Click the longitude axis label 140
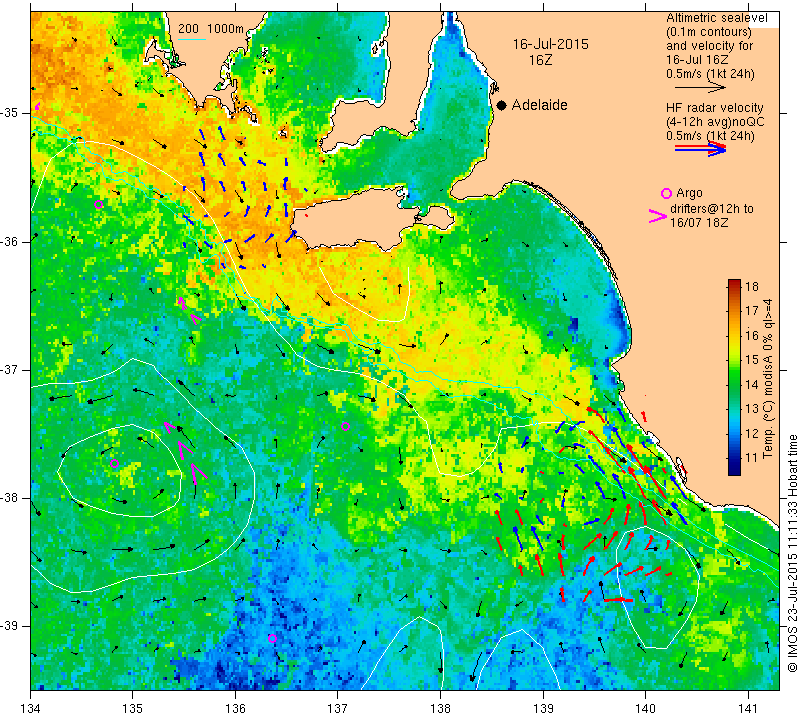Image resolution: width=800 pixels, height=720 pixels. 645,709
